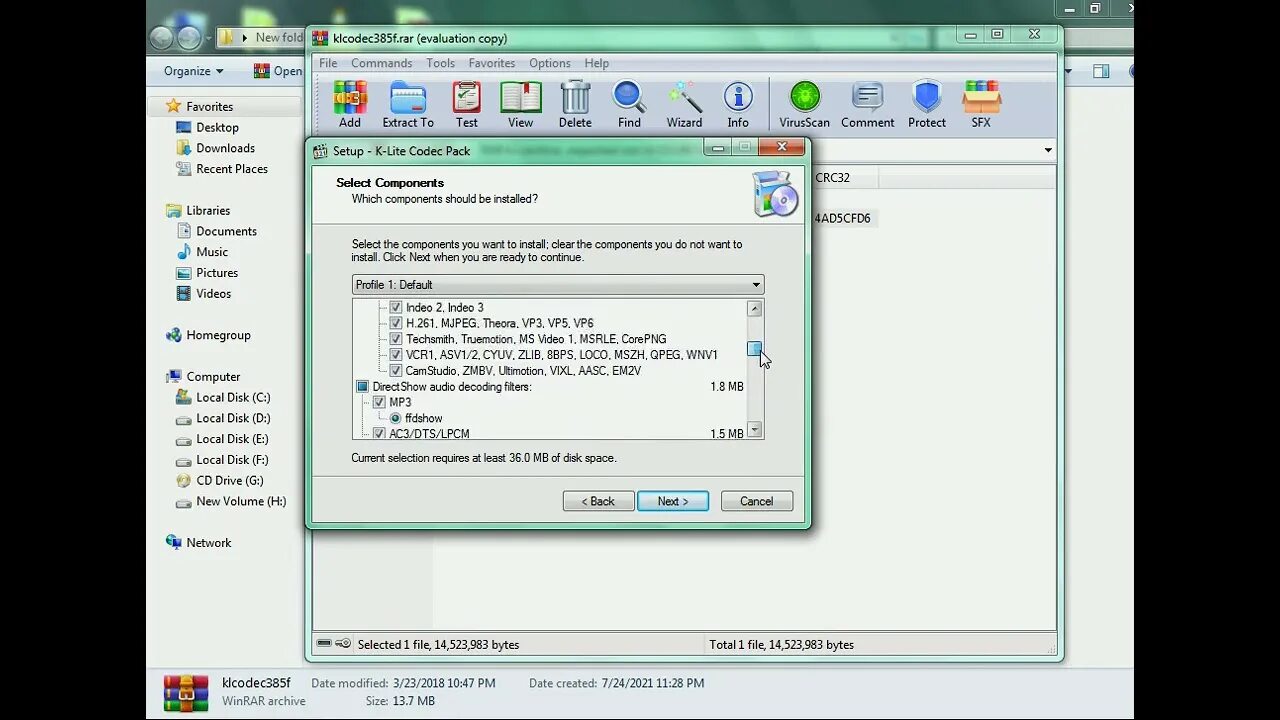1280x720 pixels.
Task: Open Videos library
Action: 213,294
